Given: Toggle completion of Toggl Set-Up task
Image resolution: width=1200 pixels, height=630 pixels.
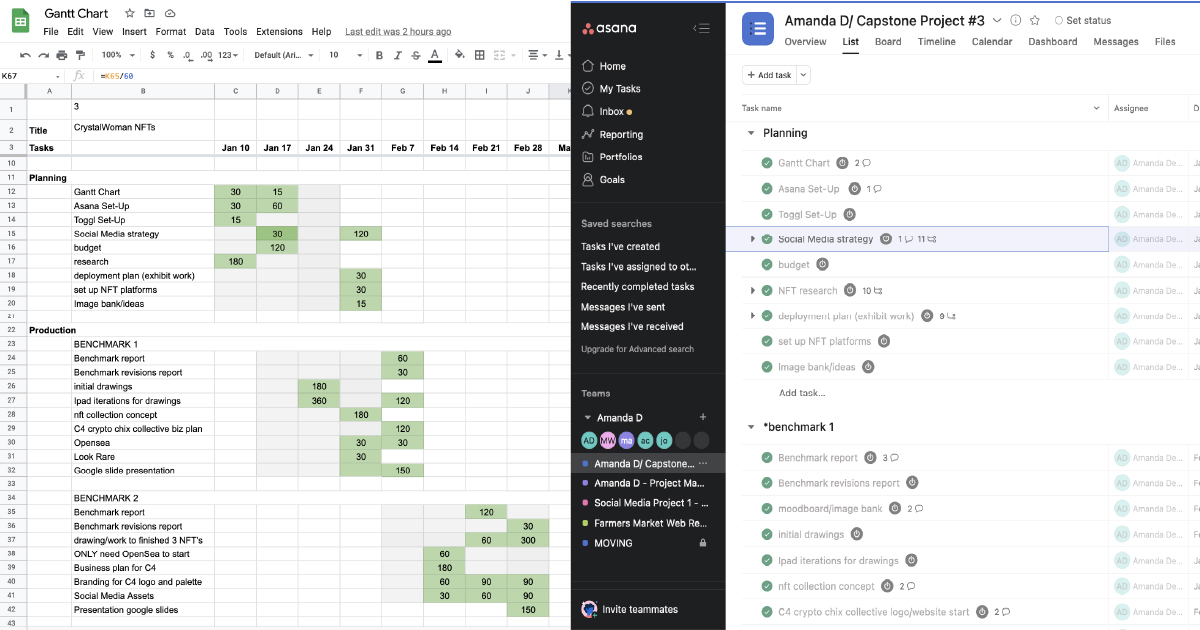Looking at the screenshot, I should click(x=767, y=214).
